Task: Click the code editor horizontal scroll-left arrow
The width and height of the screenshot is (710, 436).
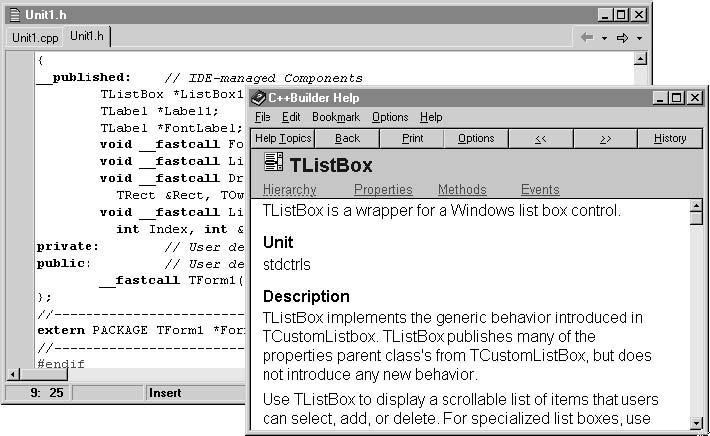Action: pyautogui.click(x=13, y=374)
